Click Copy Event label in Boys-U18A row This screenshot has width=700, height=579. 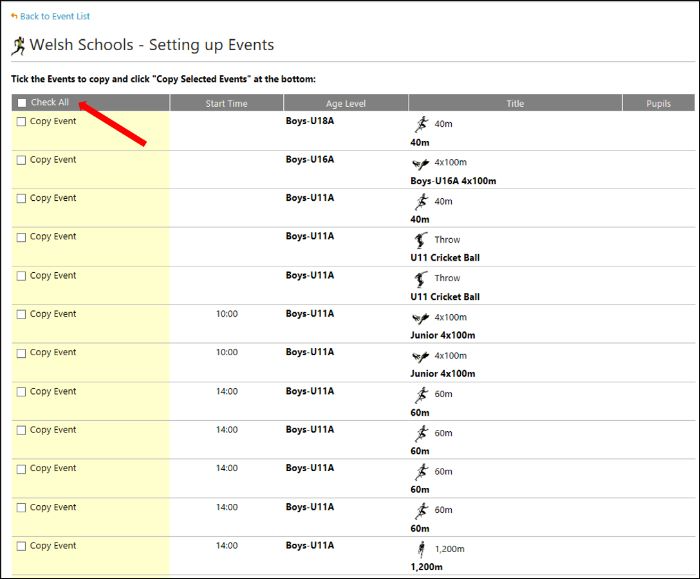(x=53, y=121)
